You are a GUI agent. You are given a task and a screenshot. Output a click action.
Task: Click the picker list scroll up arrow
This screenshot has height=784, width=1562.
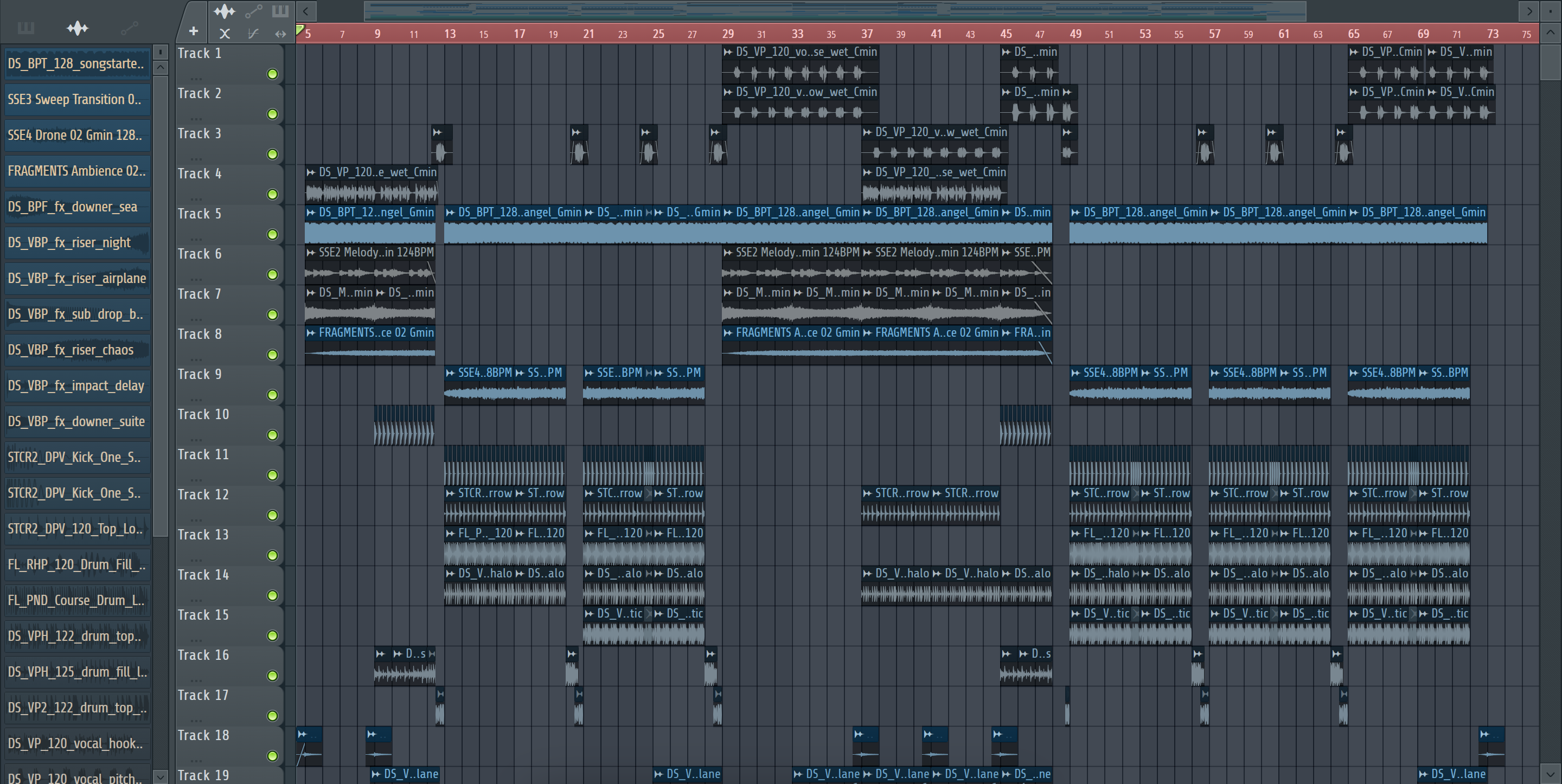click(160, 67)
